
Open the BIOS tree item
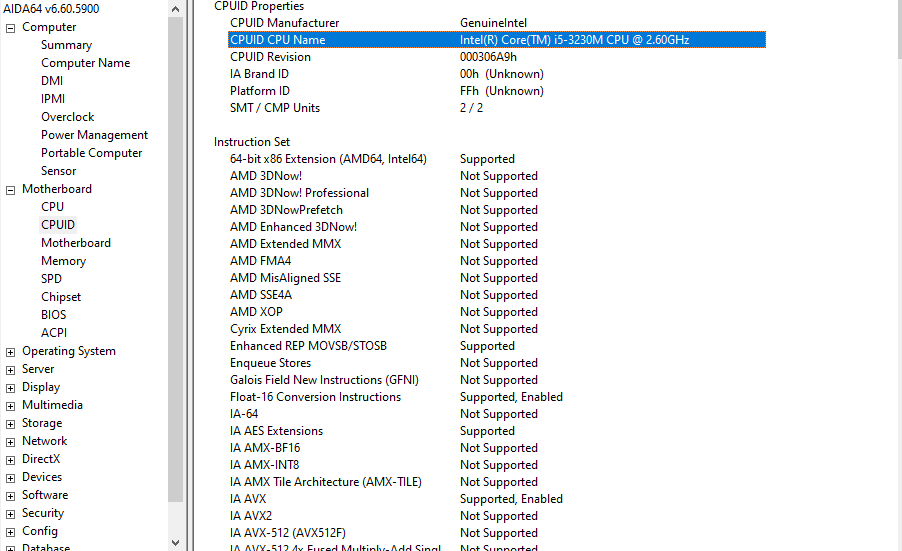click(53, 315)
